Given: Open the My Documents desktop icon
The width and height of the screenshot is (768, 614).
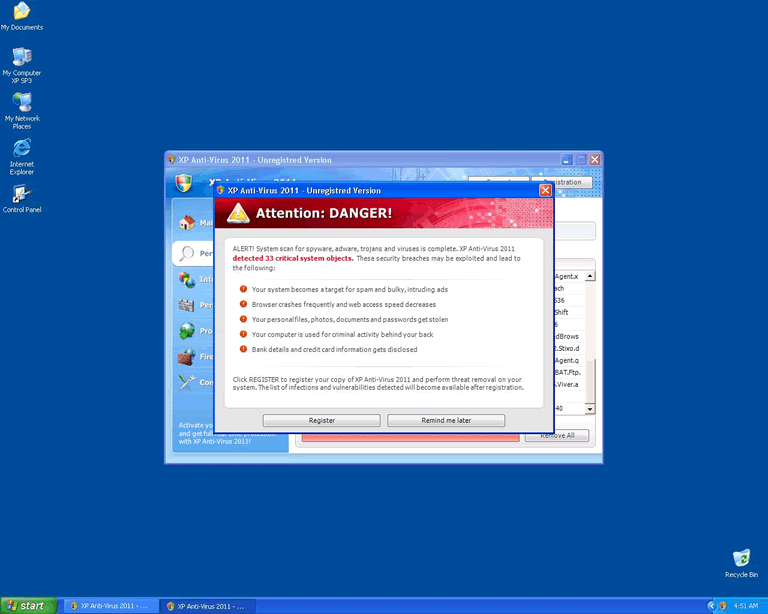Looking at the screenshot, I should click(x=21, y=13).
